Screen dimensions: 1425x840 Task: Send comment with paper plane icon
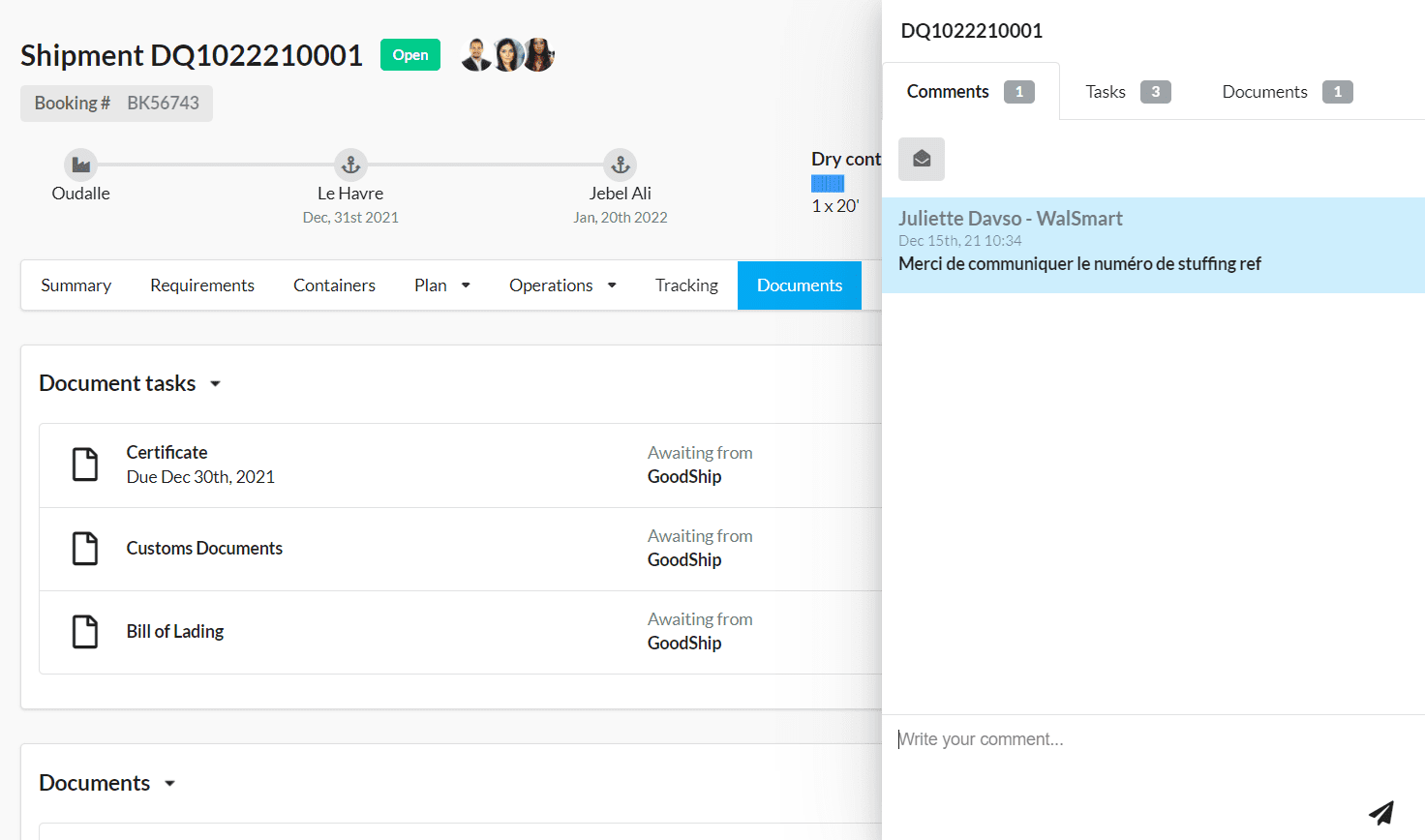pyautogui.click(x=1381, y=813)
